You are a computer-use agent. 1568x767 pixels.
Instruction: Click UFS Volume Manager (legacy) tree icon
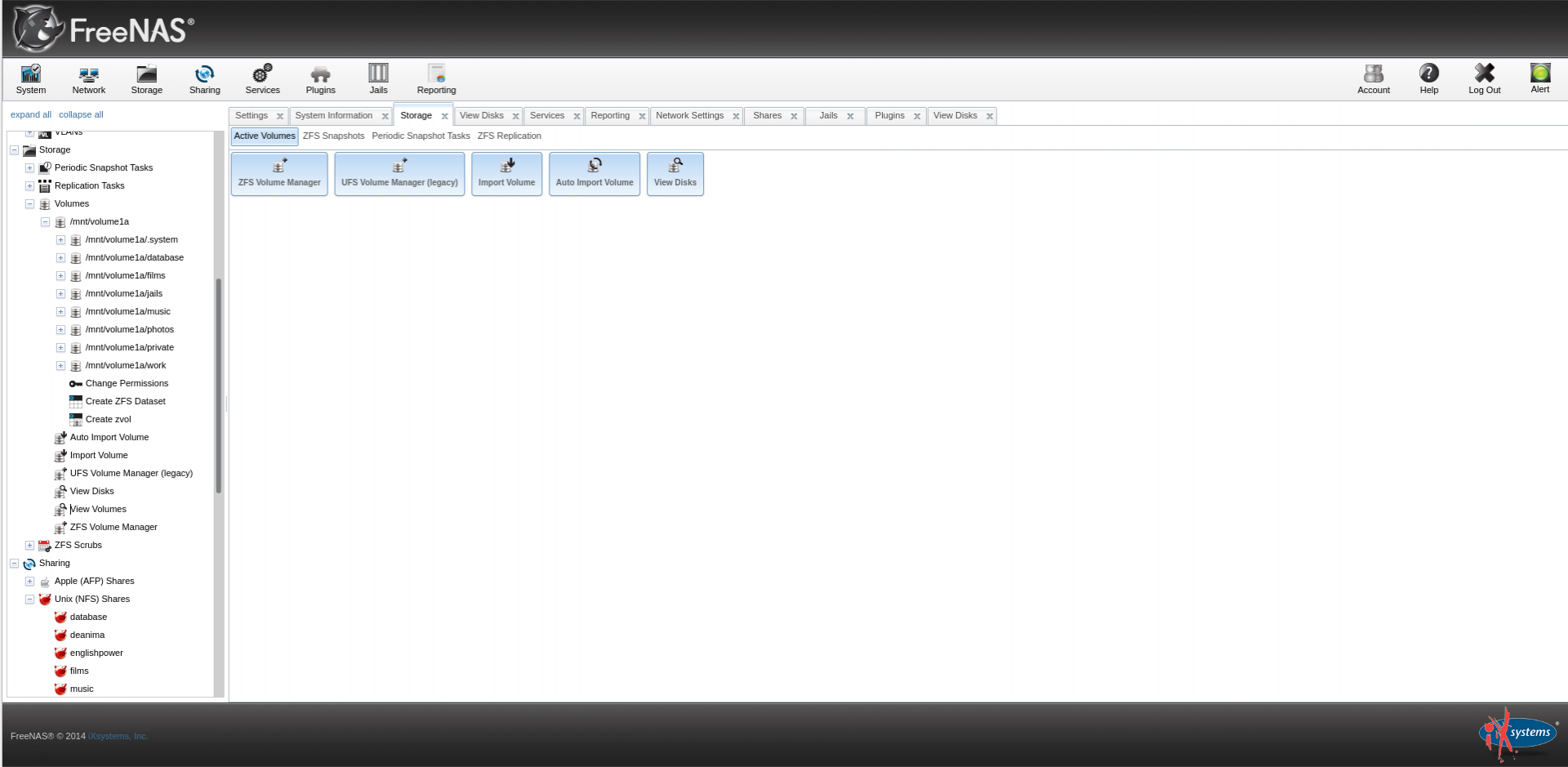click(60, 474)
